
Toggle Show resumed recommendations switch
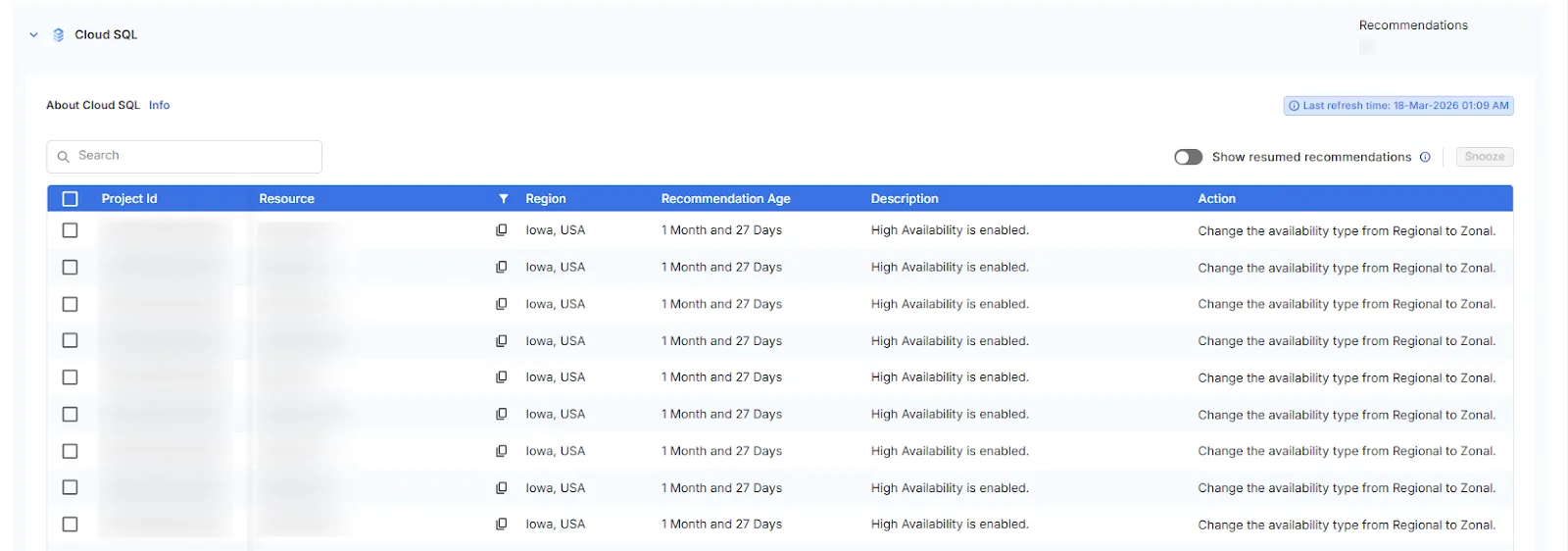tap(1188, 157)
